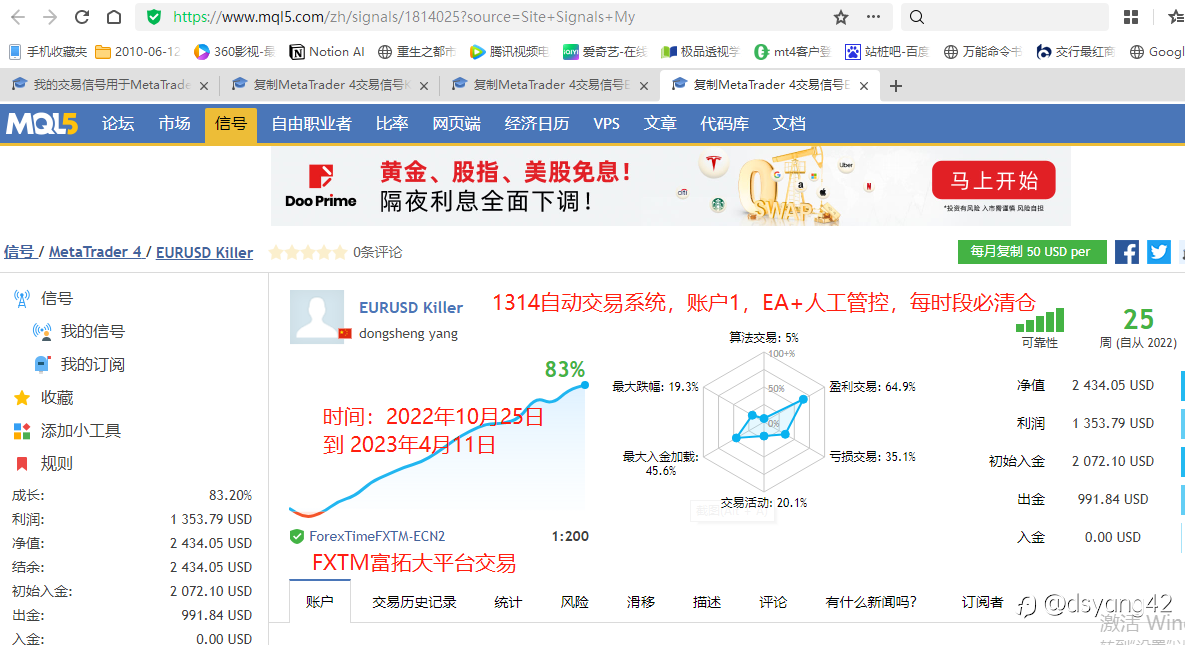Screen dimensions: 1185x645
Task: Switch to the 交易历史记录 tab
Action: [414, 602]
